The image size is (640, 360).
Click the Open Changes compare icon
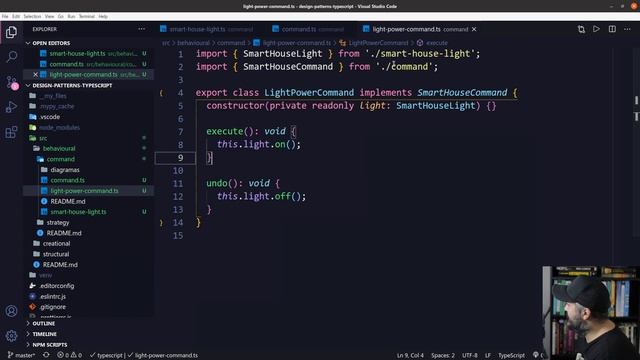point(581,29)
